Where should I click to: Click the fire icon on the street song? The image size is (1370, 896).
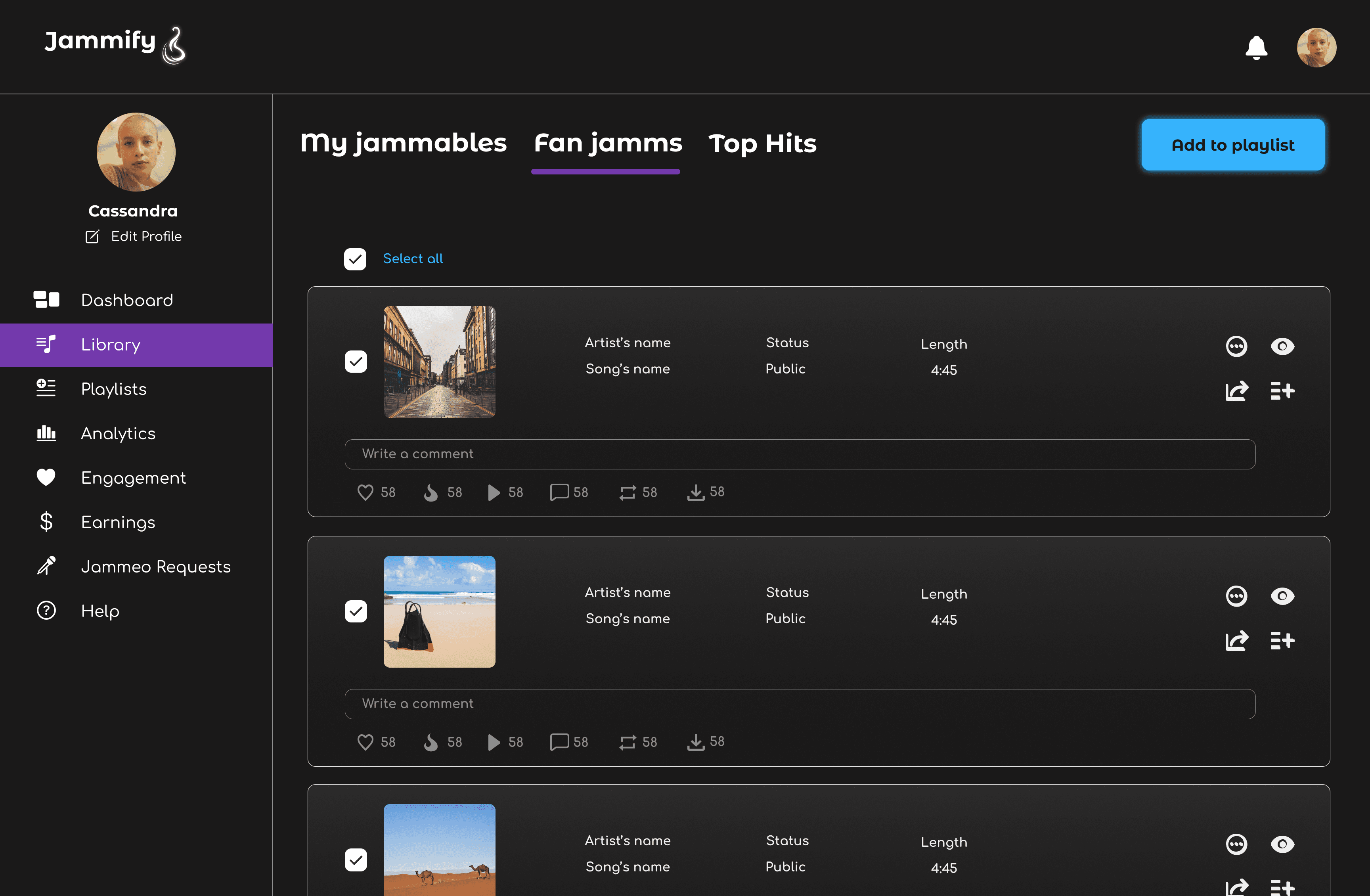(431, 492)
